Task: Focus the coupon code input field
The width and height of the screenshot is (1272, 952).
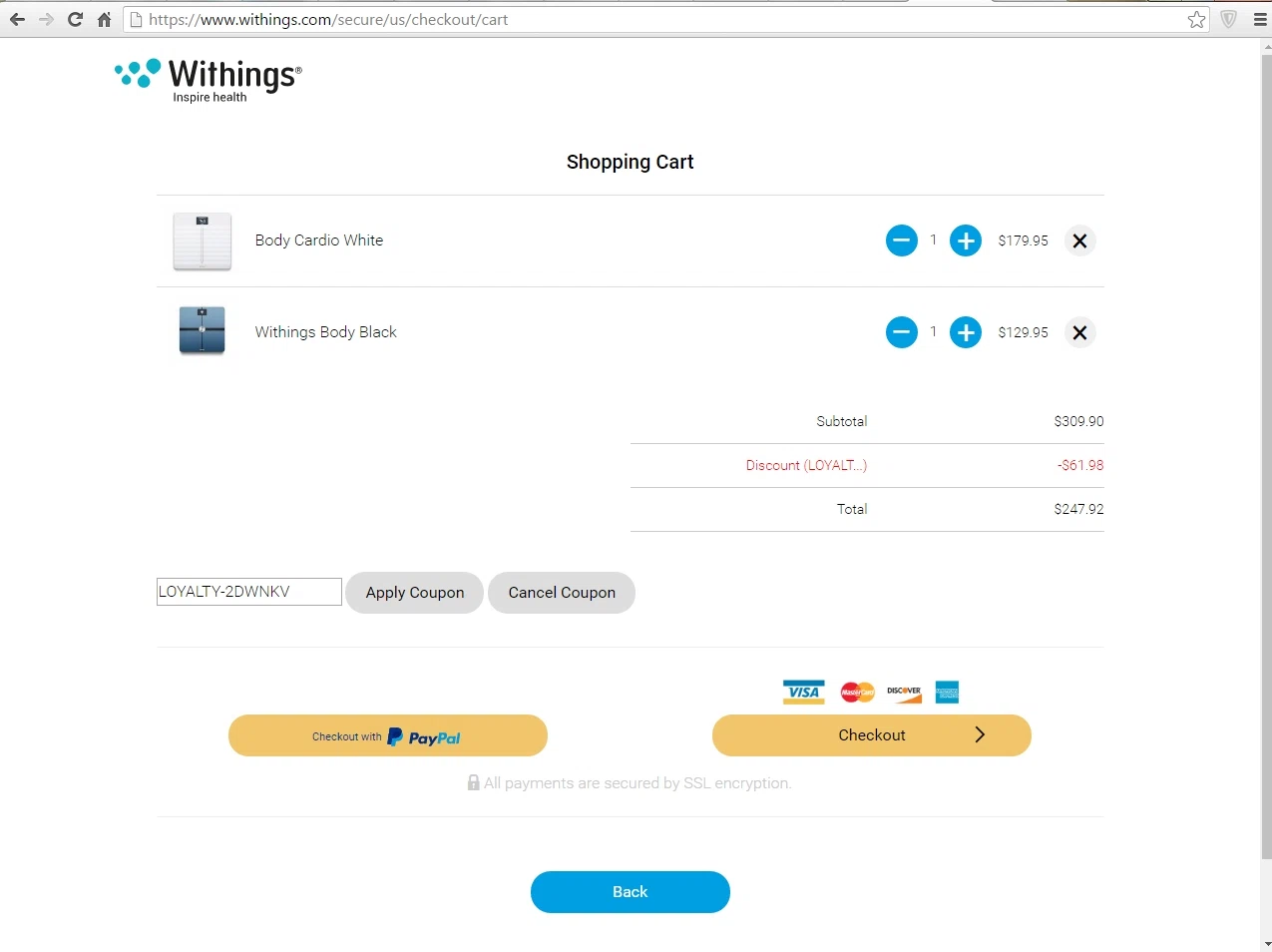Action: (249, 592)
